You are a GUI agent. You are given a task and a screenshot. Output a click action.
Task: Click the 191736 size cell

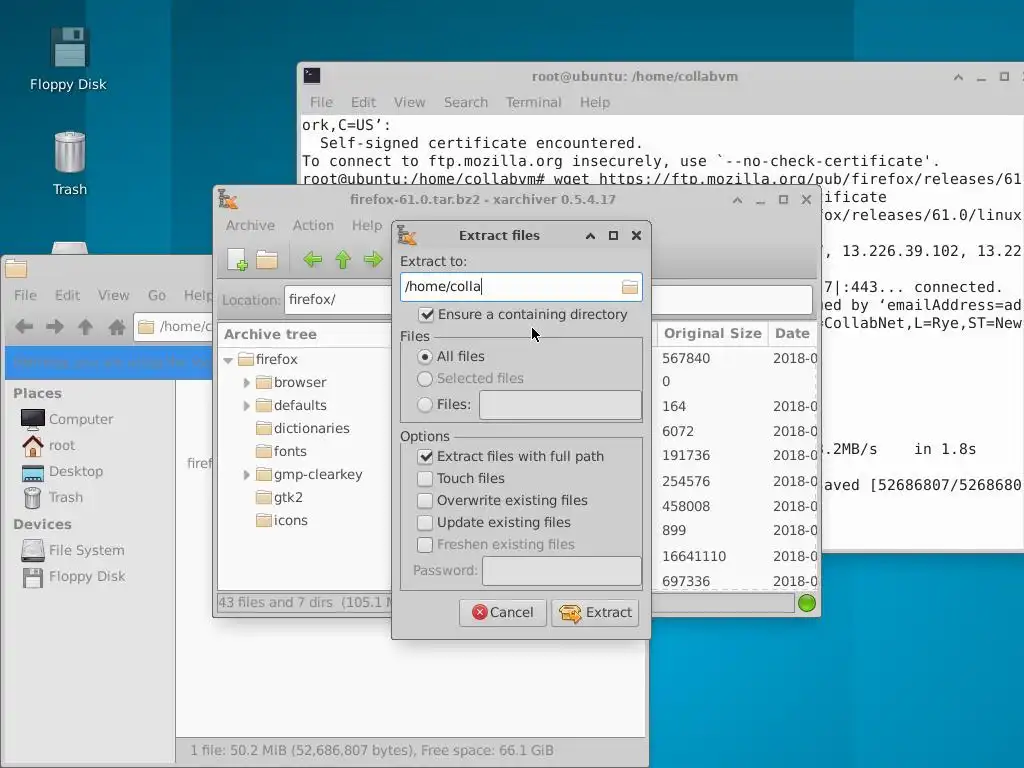(686, 455)
